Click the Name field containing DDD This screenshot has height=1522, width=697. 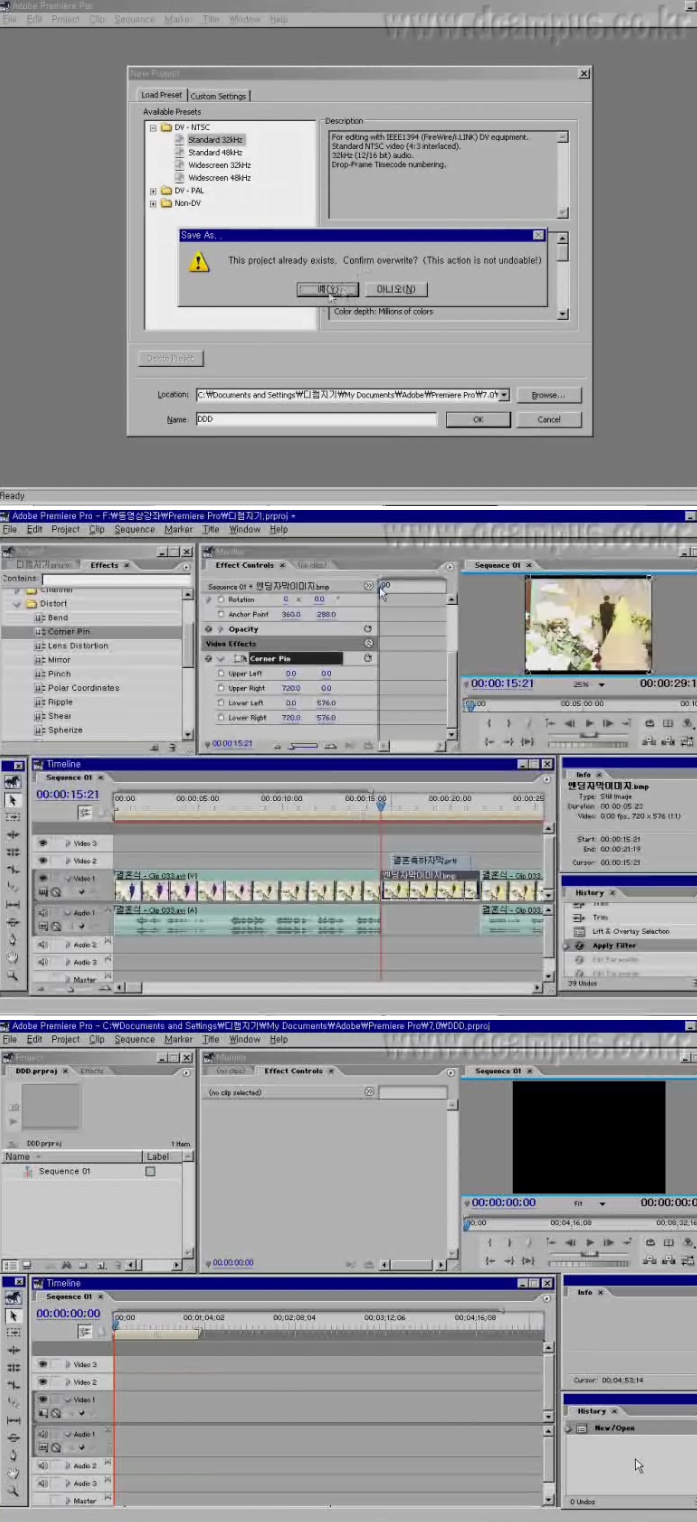point(315,419)
